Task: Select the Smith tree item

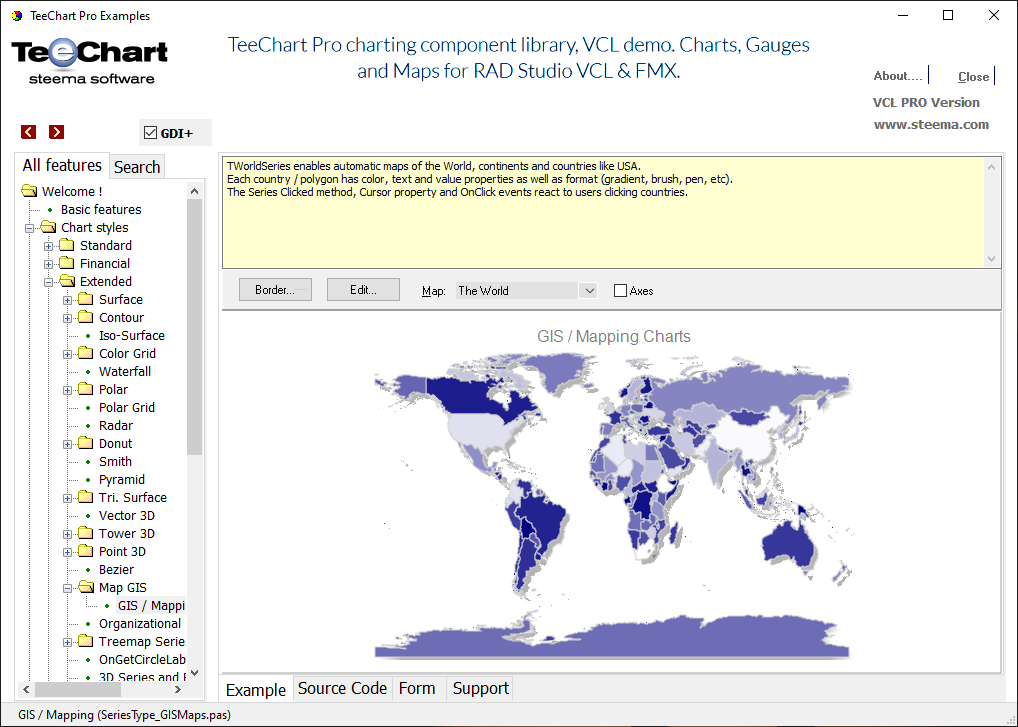Action: [115, 462]
